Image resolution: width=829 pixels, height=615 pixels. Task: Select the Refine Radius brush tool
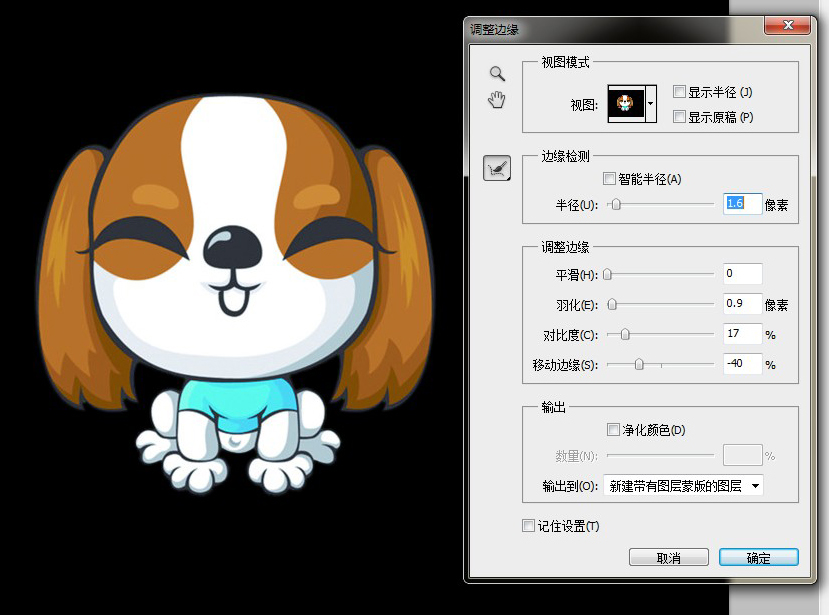click(x=497, y=168)
